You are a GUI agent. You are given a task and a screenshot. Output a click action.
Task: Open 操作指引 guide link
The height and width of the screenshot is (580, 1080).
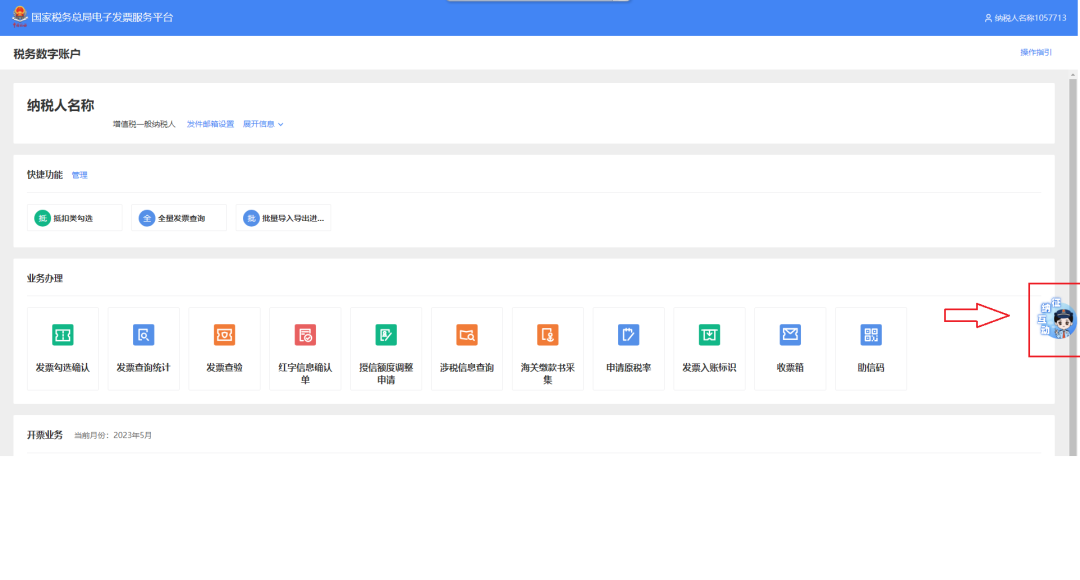point(1035,52)
